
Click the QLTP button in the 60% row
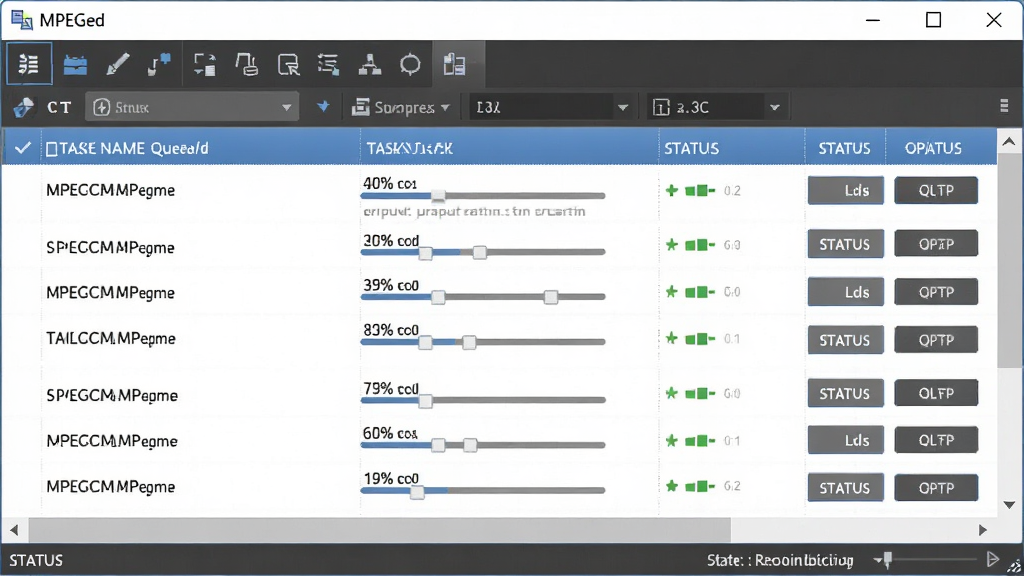tap(936, 440)
